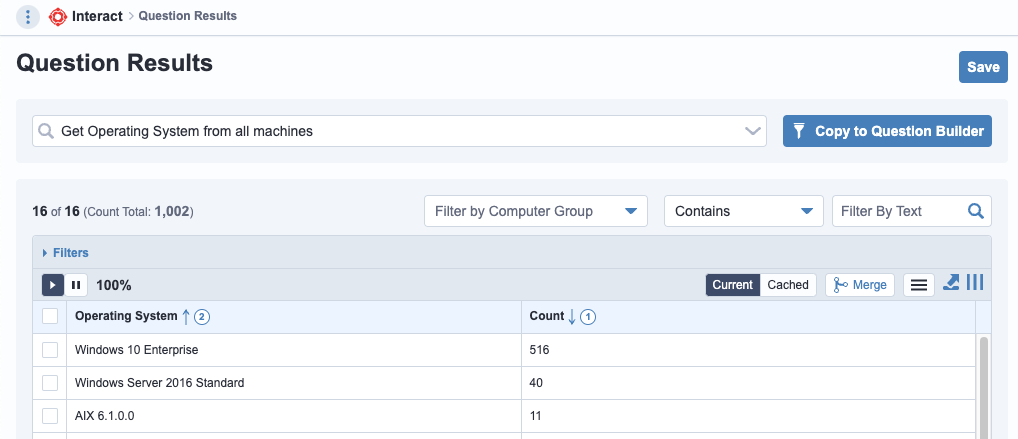The width and height of the screenshot is (1018, 439).
Task: Check the Windows Server 2016 Standard checkbox
Action: [x=50, y=383]
